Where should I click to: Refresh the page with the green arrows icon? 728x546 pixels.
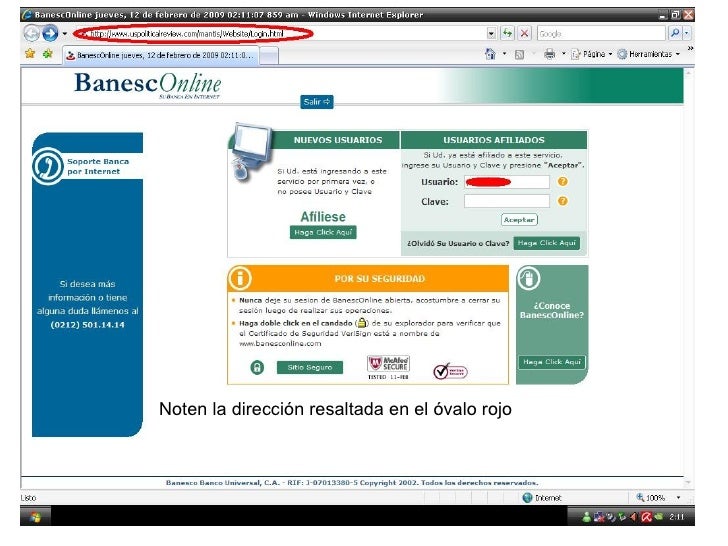click(507, 33)
